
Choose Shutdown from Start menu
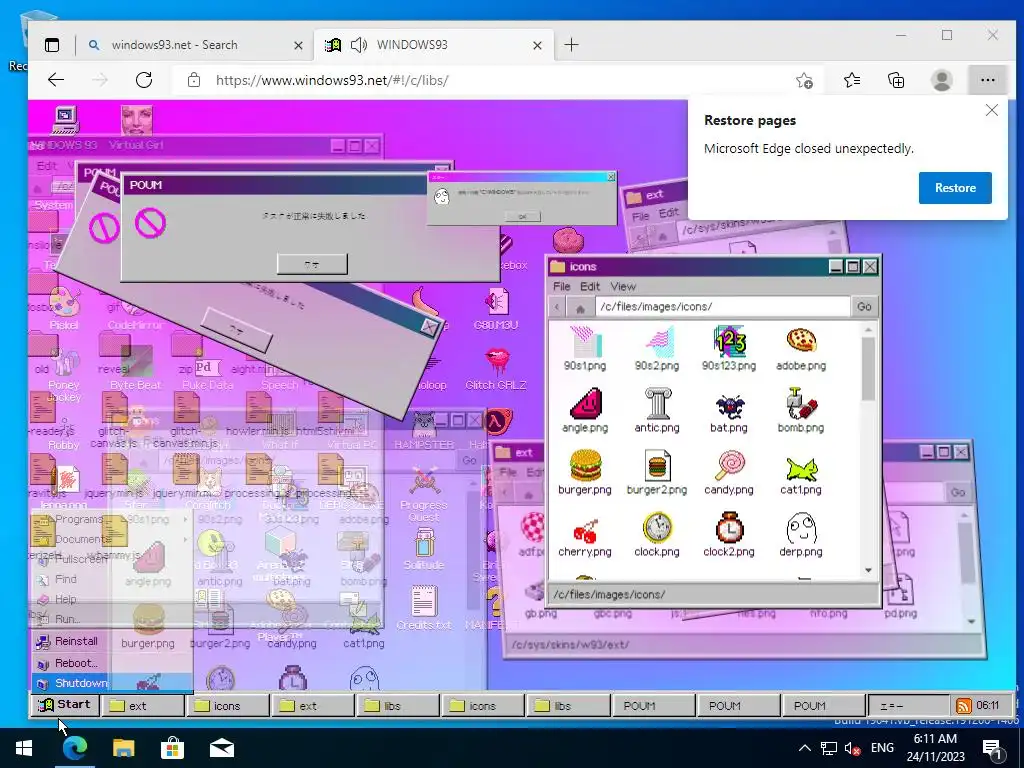[x=112, y=683]
